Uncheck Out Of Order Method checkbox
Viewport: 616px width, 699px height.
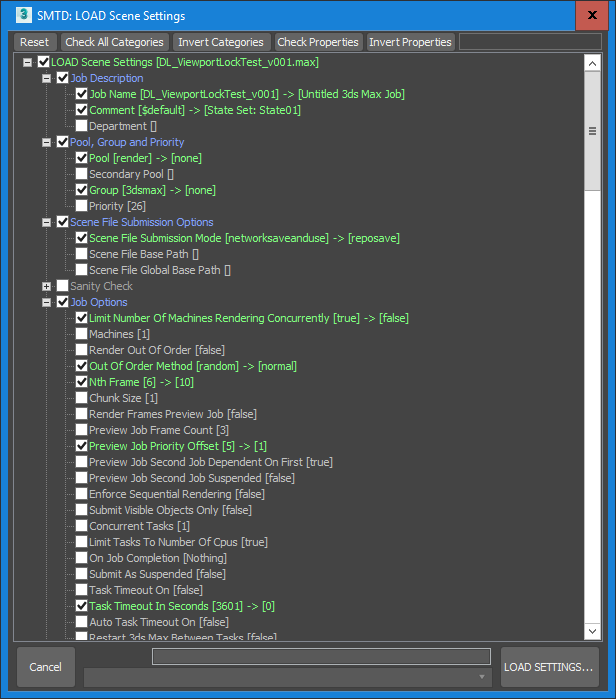point(82,366)
